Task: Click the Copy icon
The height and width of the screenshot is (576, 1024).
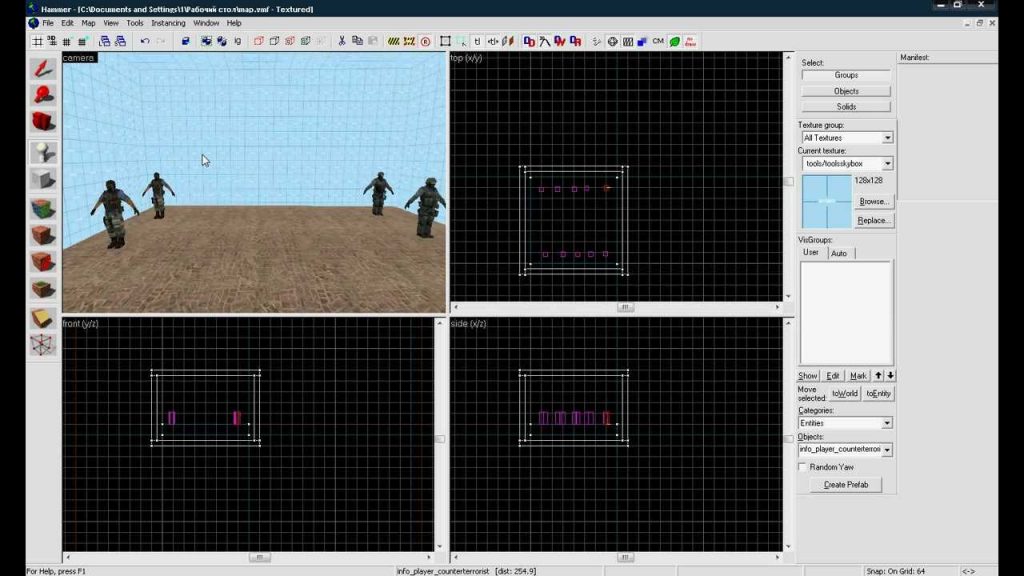Action: [357, 41]
